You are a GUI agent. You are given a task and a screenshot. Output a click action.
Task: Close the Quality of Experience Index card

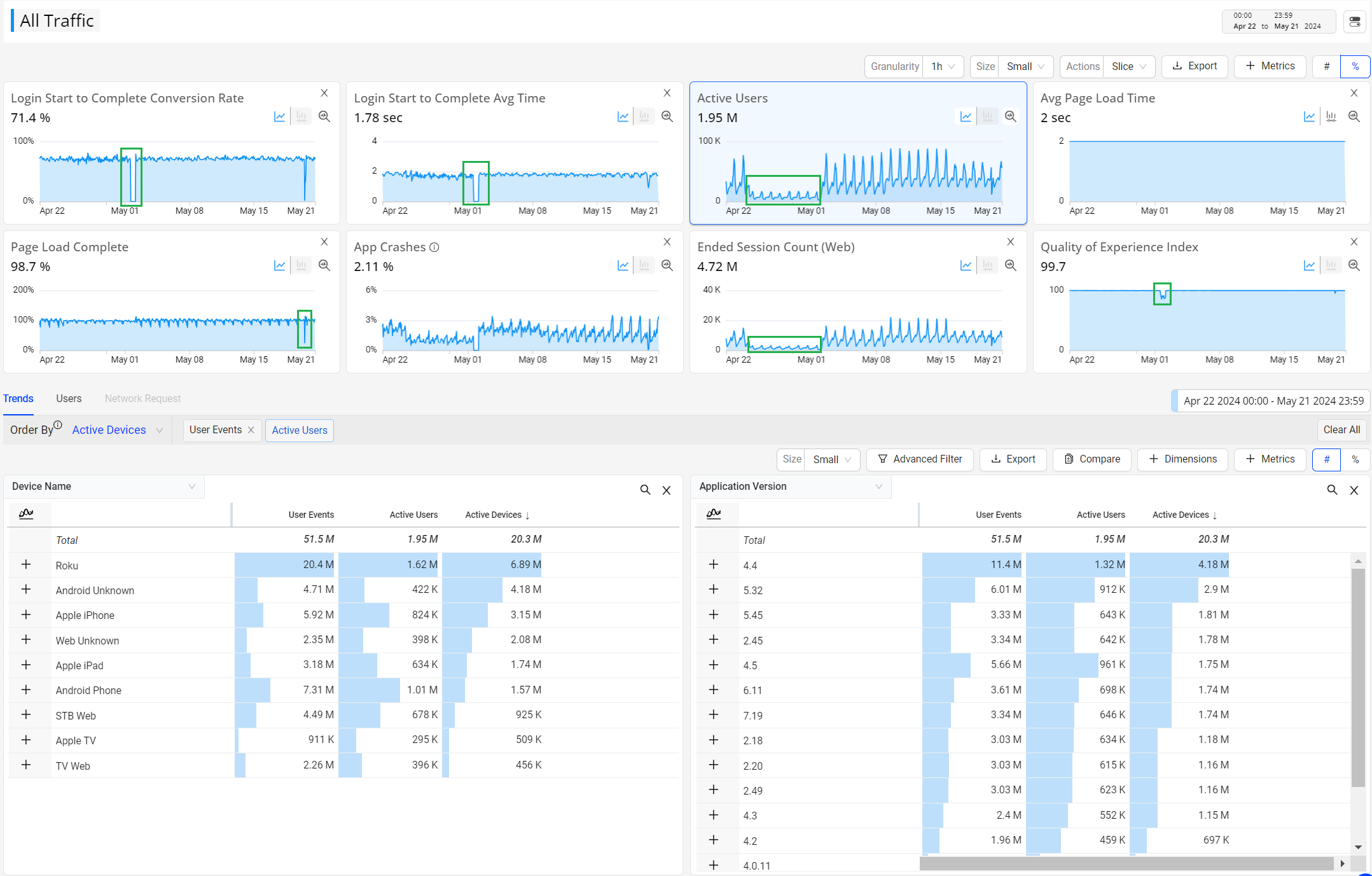[1354, 242]
